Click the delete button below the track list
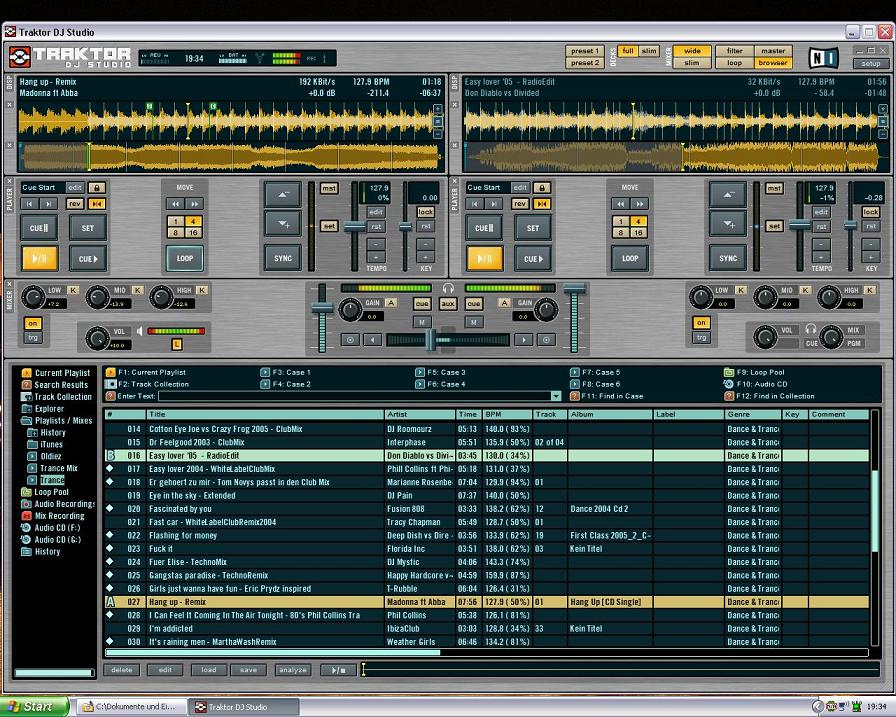This screenshot has height=717, width=896. coord(122,670)
